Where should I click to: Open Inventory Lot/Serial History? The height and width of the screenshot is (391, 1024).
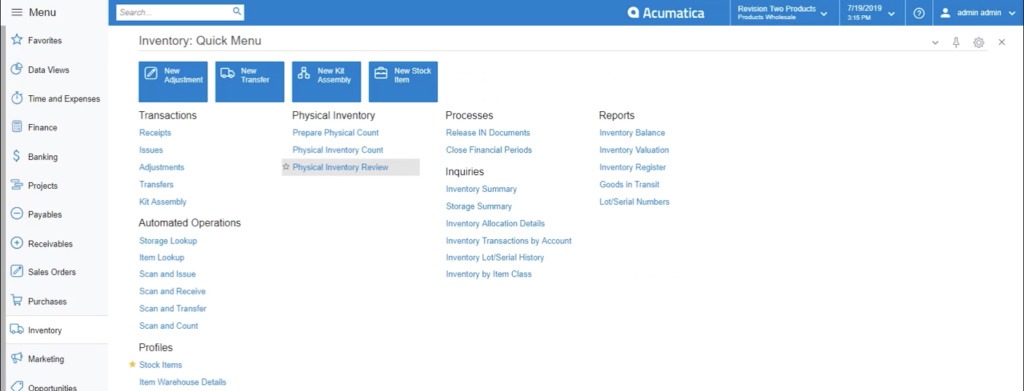point(495,257)
